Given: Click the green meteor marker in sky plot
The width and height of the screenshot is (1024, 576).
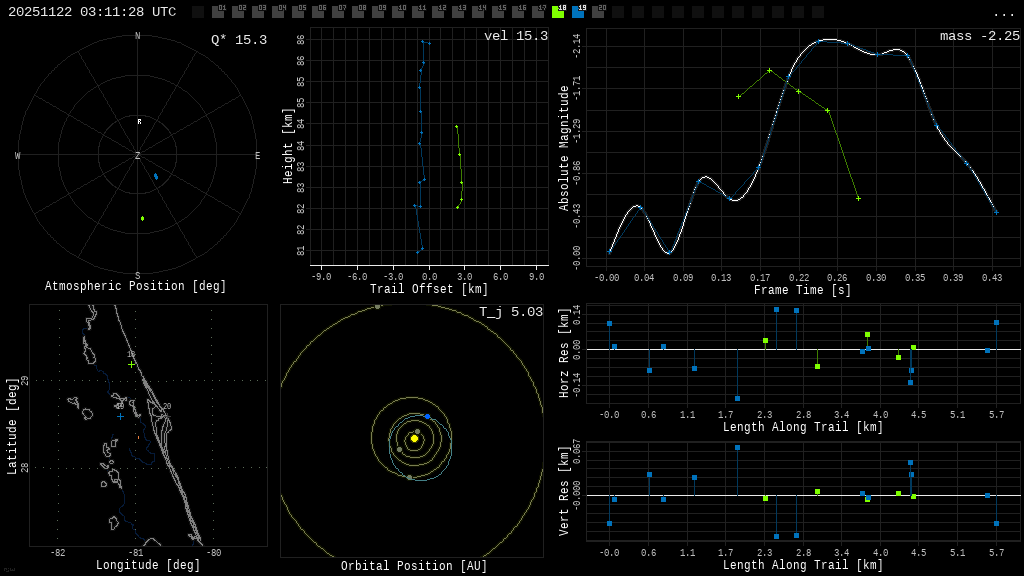Looking at the screenshot, I should [142, 218].
